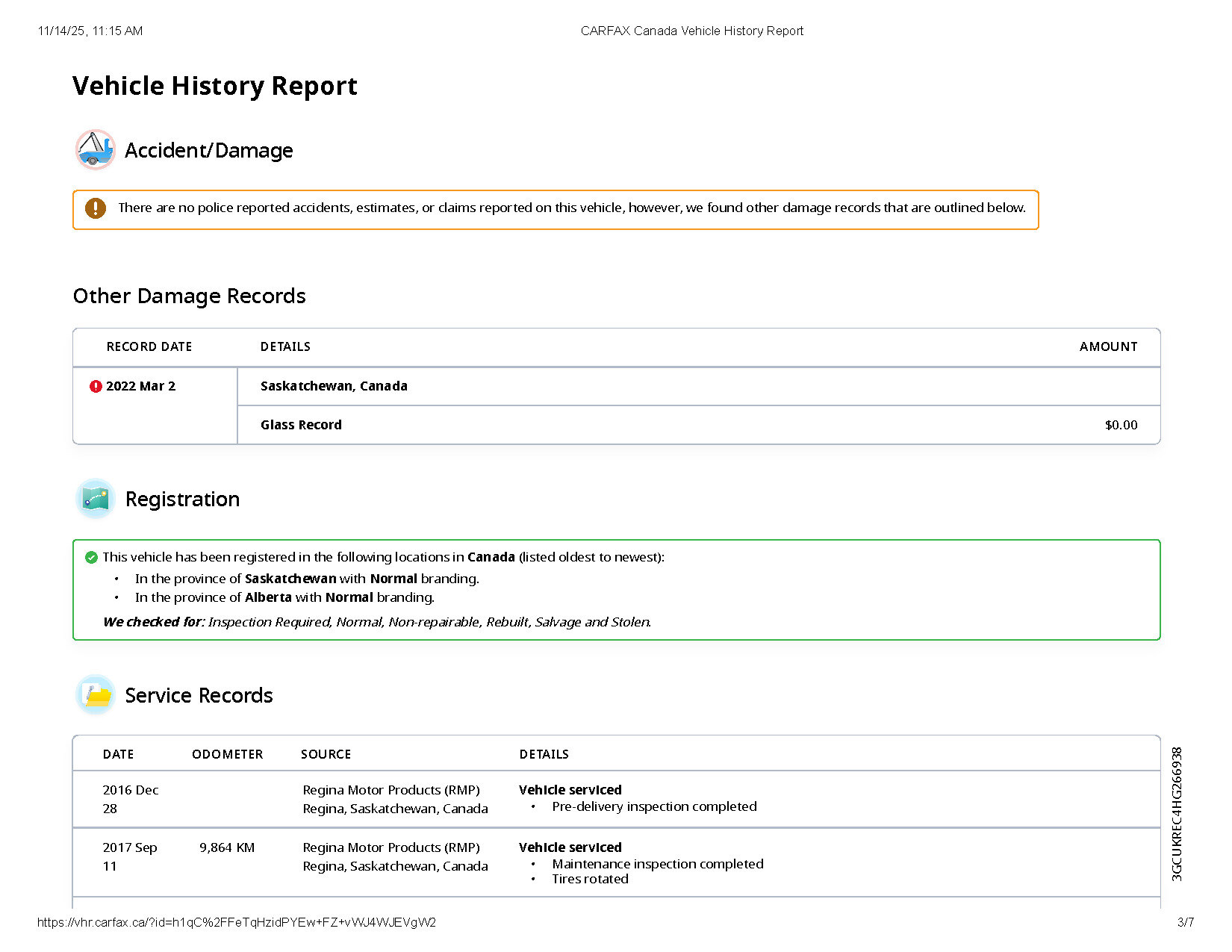Click the 2016 Dec 28 service date
Image resolution: width=1232 pixels, height=952 pixels.
coord(130,799)
